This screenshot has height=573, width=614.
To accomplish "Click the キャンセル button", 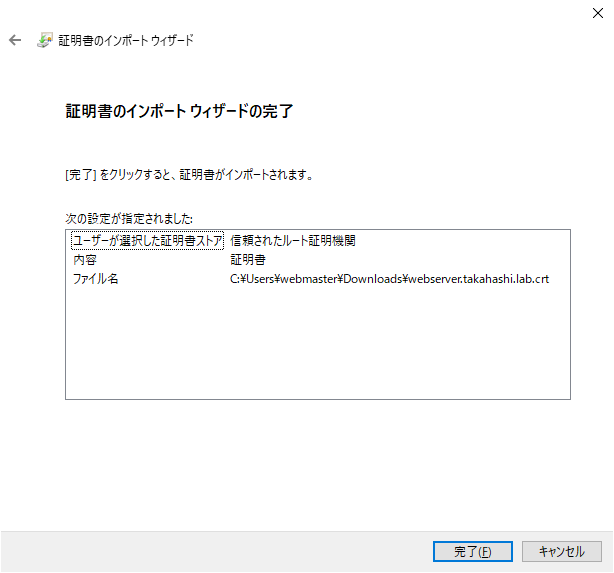I will [562, 551].
